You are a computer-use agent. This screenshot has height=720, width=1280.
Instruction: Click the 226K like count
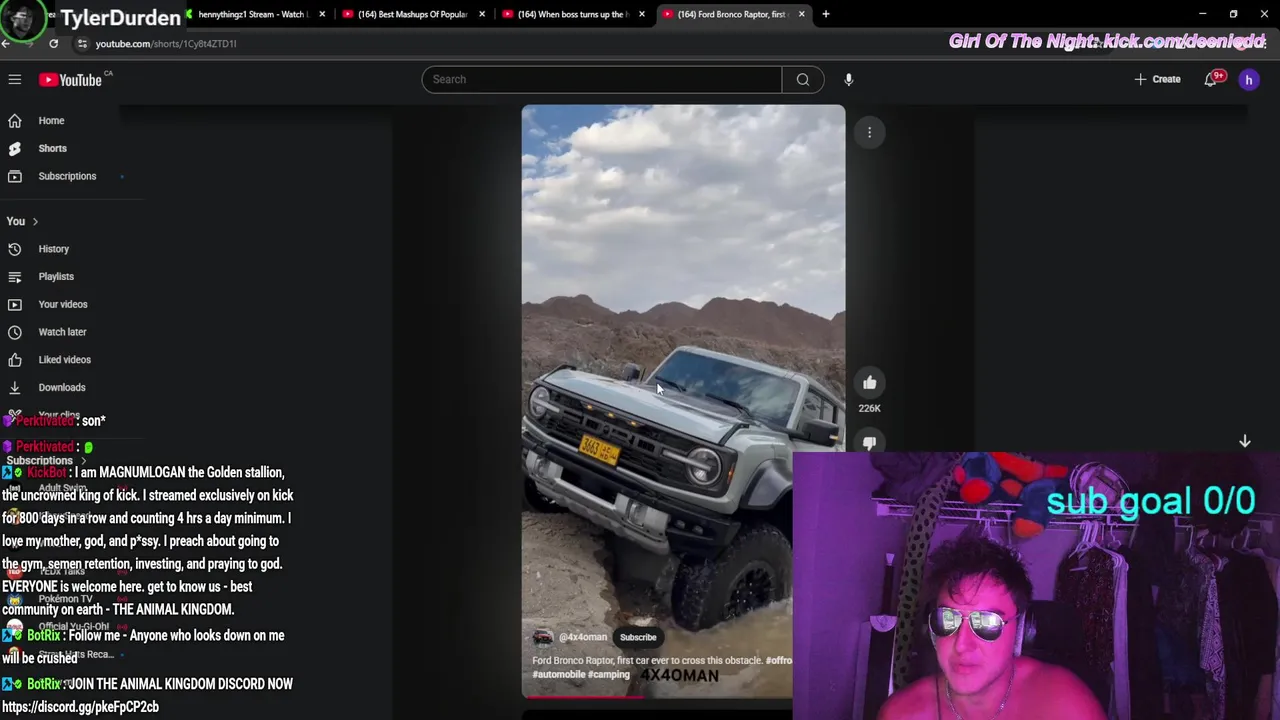869,408
